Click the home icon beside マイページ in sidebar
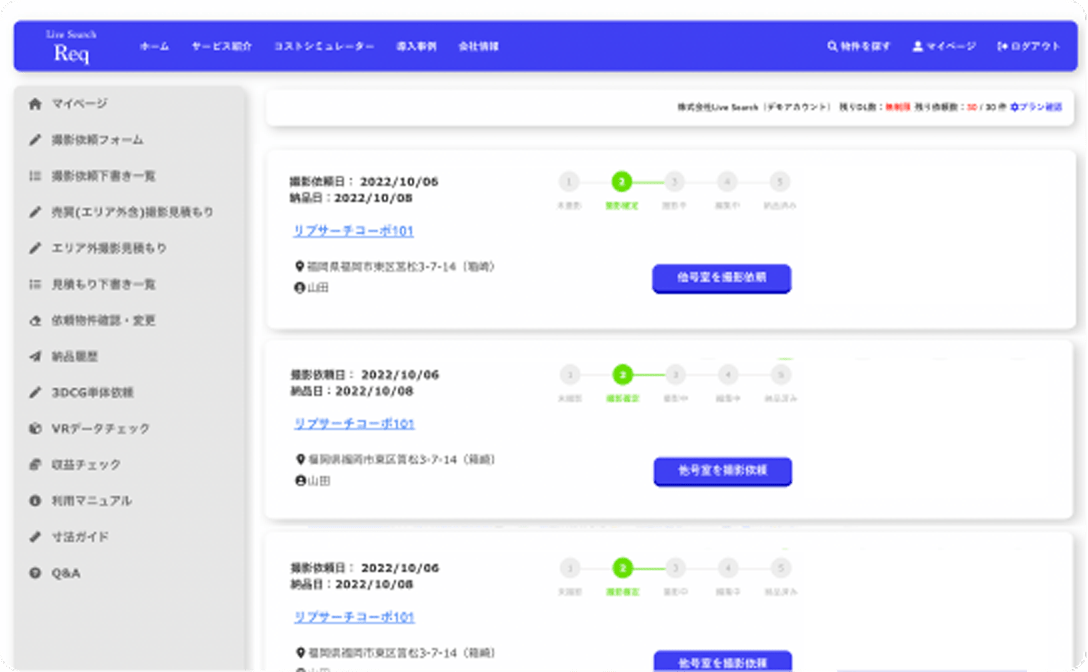 [35, 104]
